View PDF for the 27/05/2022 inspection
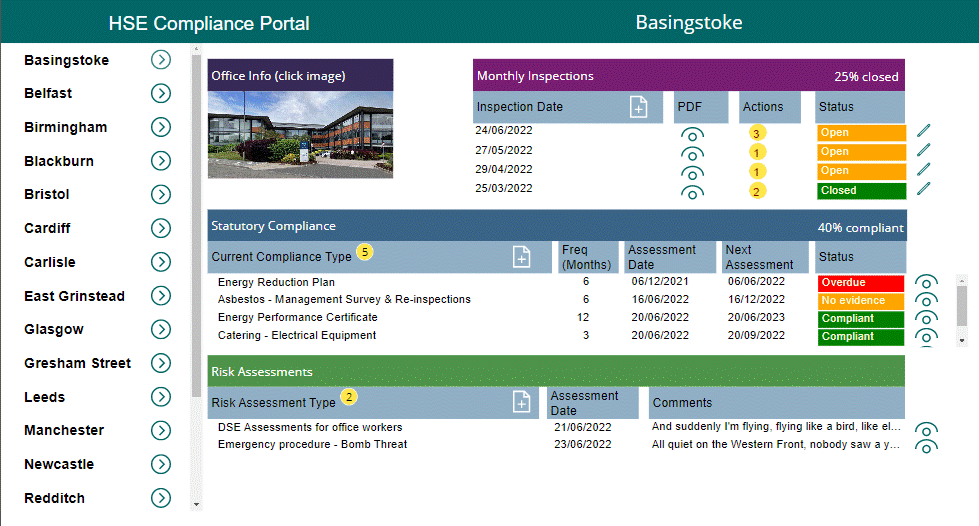The height and width of the screenshot is (526, 979). 692,154
